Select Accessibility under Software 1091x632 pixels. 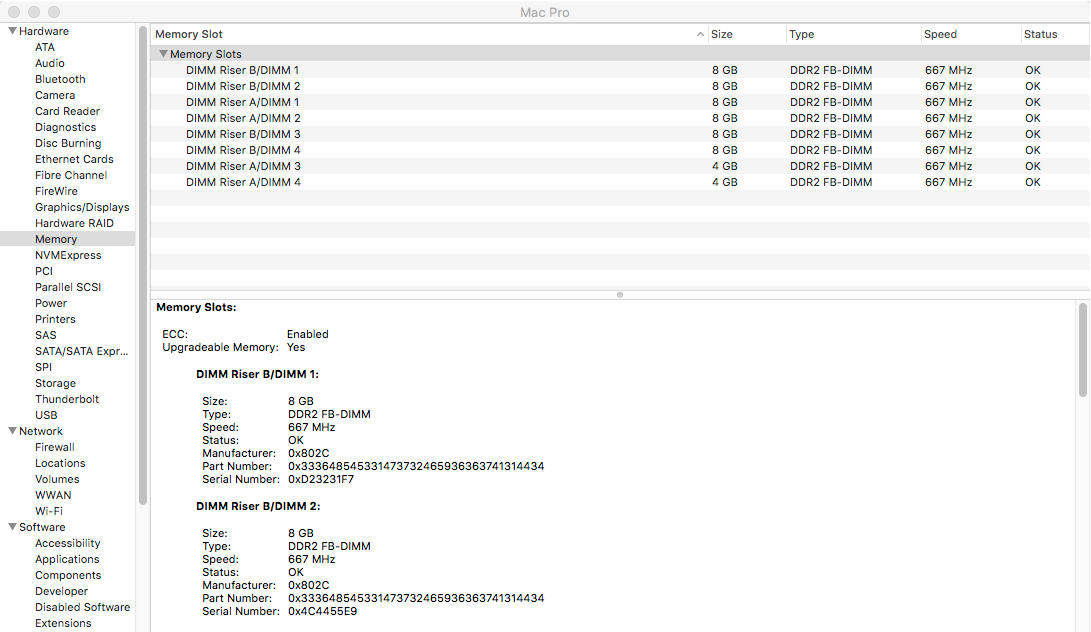(67, 543)
